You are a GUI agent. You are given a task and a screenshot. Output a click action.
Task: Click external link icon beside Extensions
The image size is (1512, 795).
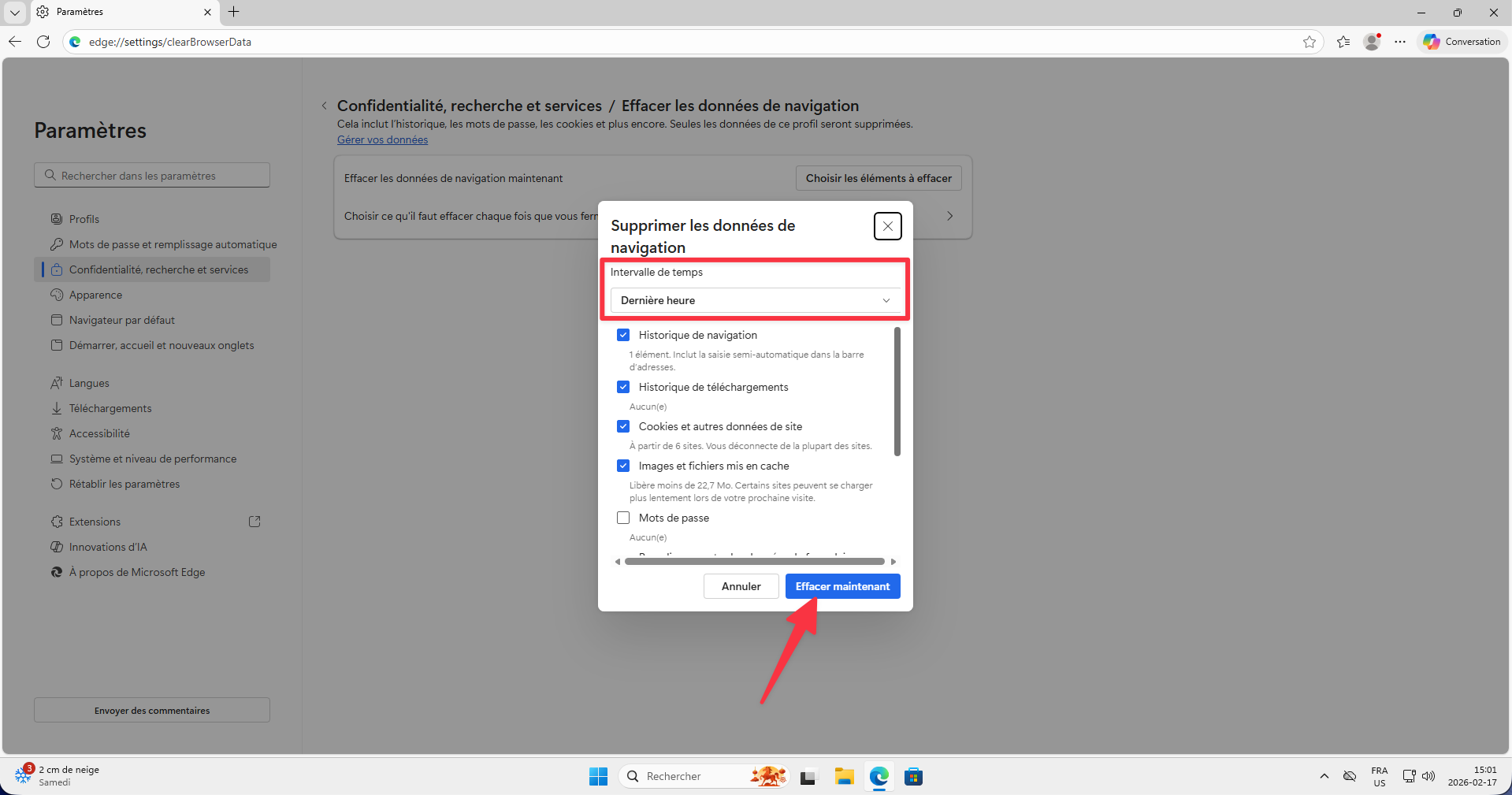pyautogui.click(x=254, y=522)
